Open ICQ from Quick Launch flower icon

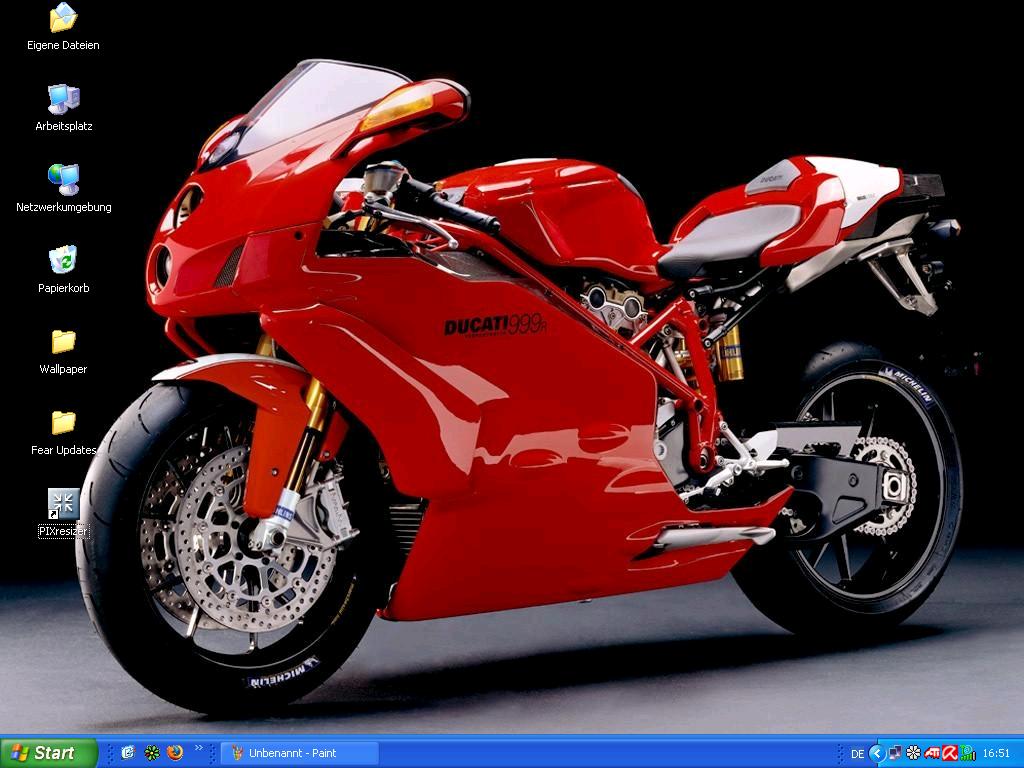pos(152,753)
